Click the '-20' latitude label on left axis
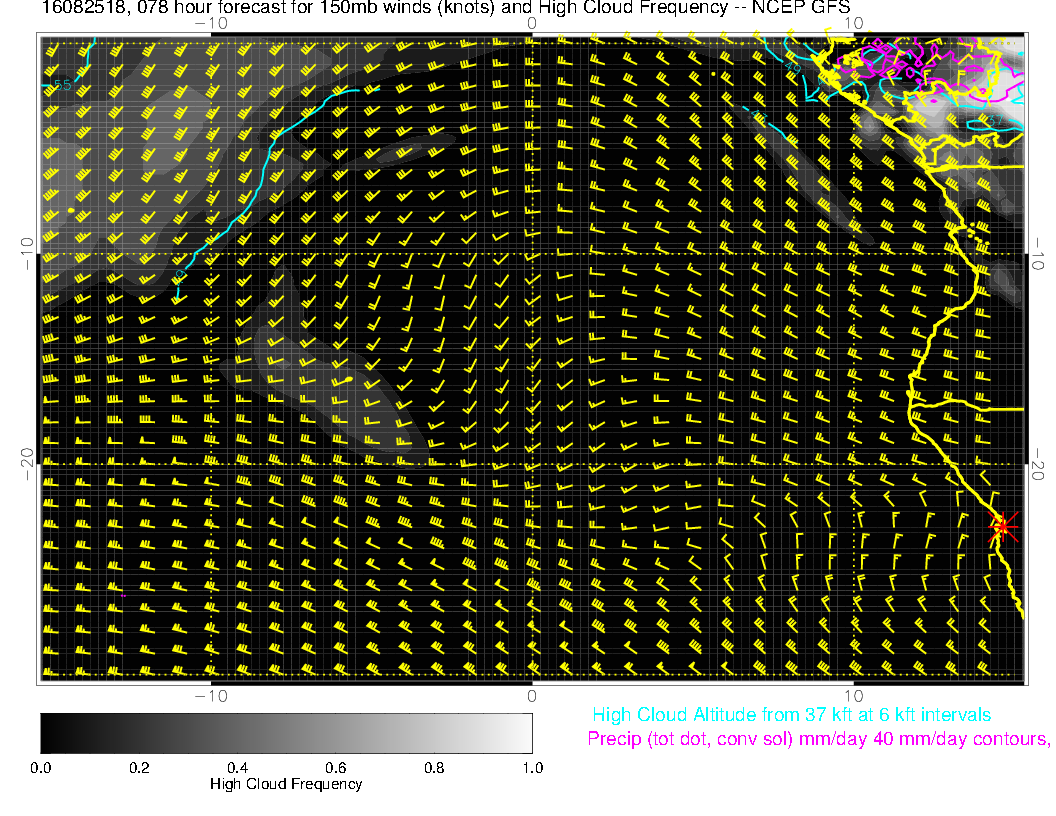The width and height of the screenshot is (1056, 816). pos(27,465)
